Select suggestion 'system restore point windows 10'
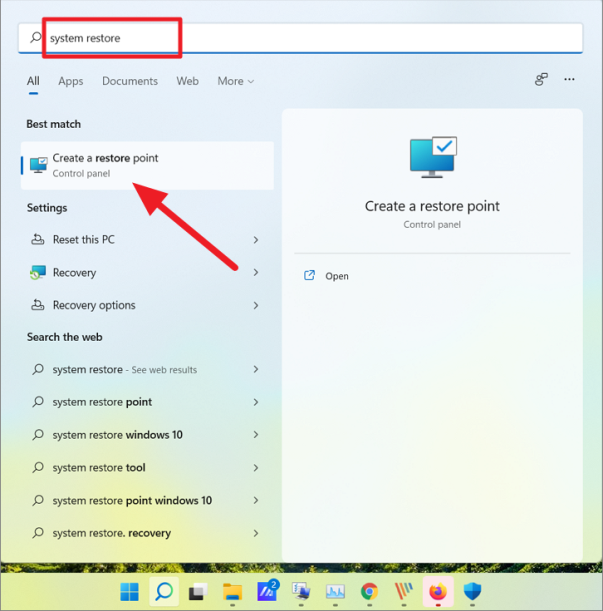The image size is (603, 611). click(x=147, y=500)
